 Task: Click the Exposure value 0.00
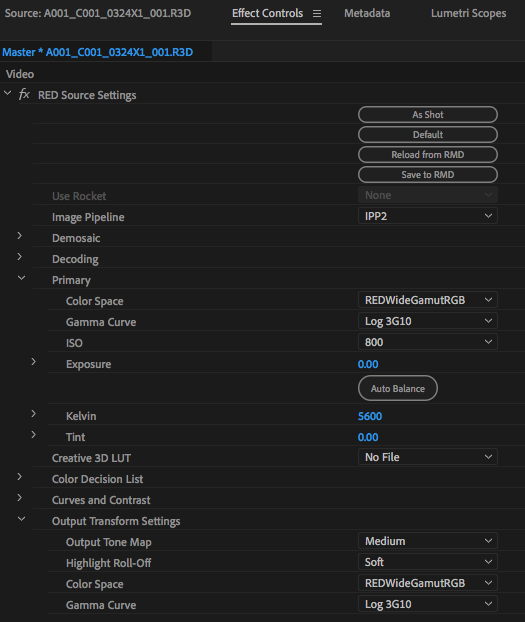368,364
